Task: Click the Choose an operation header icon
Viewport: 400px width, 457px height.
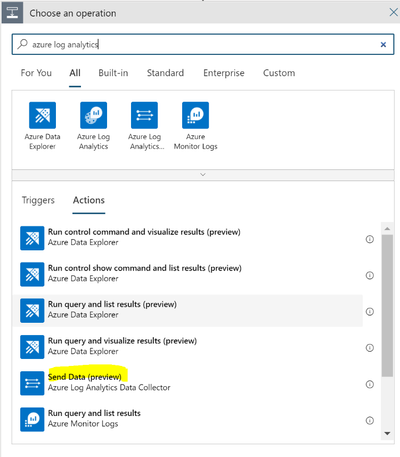Action: pos(12,13)
